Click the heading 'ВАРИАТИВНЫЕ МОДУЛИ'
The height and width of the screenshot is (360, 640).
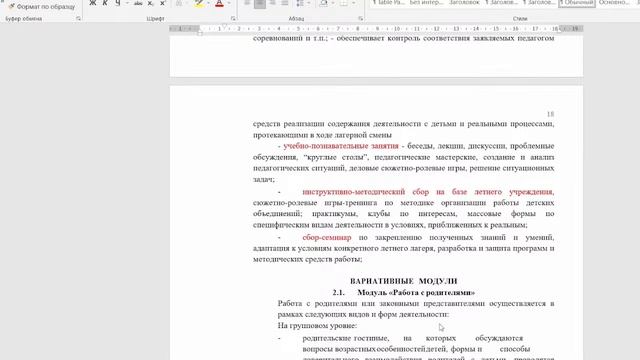[x=403, y=281]
